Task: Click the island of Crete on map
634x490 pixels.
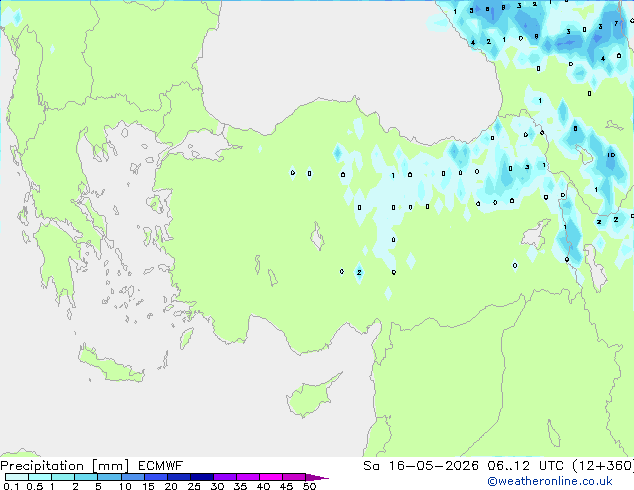Action: tap(110, 365)
